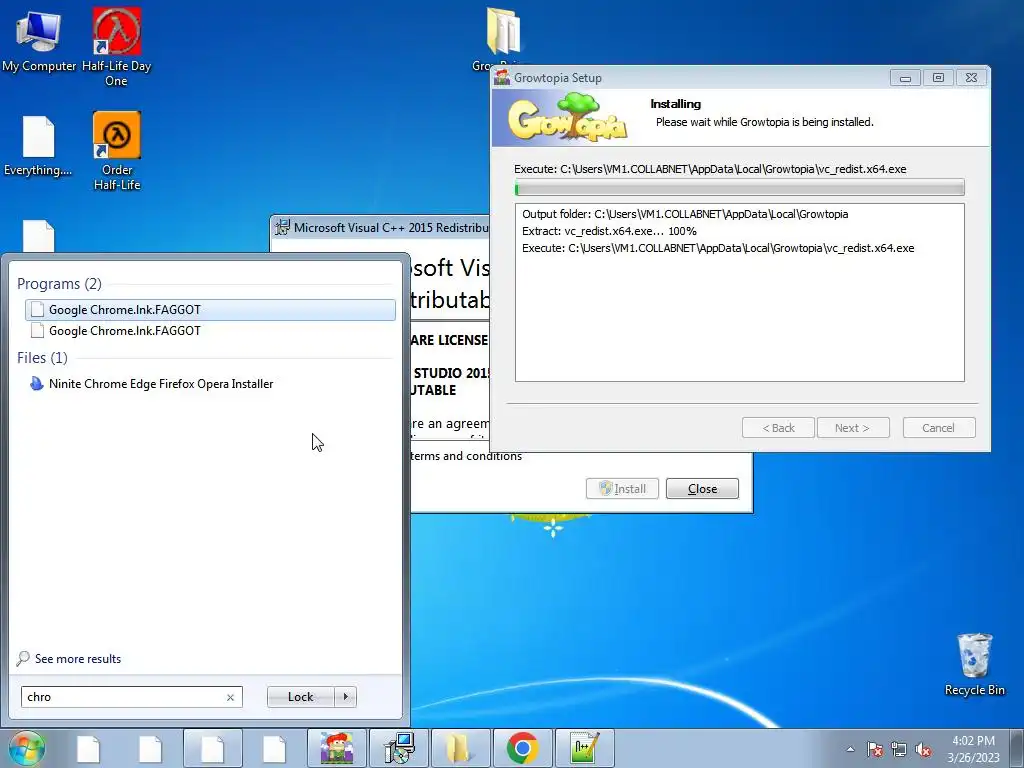Expand shutdown options arrow next to Lock
The image size is (1024, 768).
click(345, 697)
